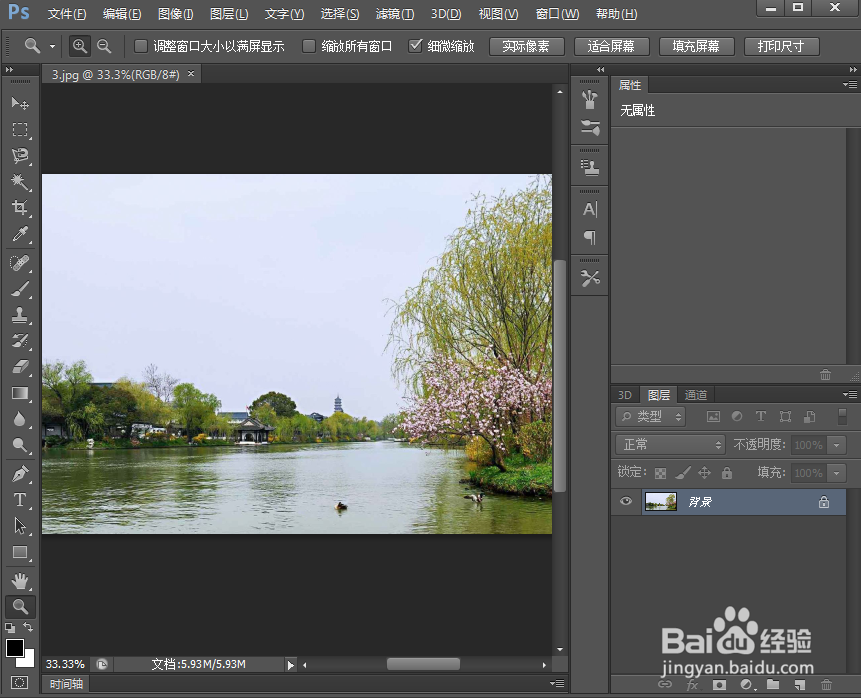Open the Character panel icon

pos(589,209)
